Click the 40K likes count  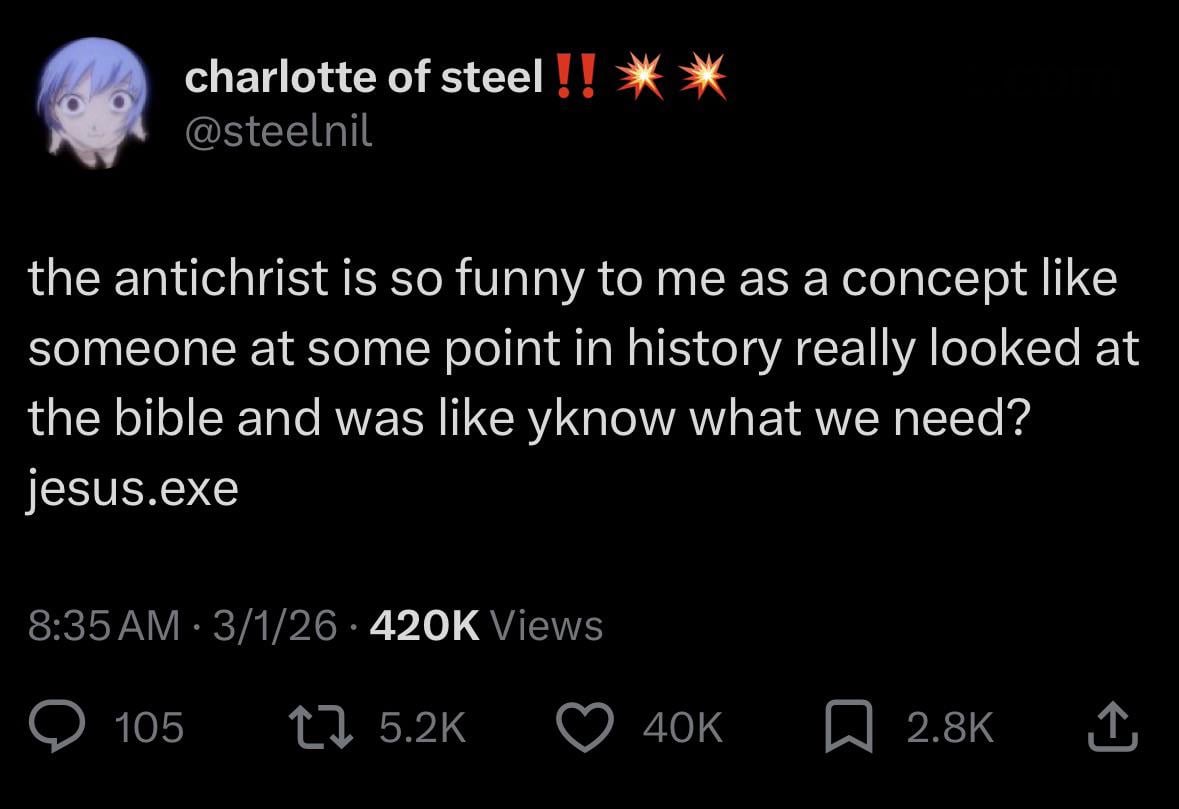point(682,728)
